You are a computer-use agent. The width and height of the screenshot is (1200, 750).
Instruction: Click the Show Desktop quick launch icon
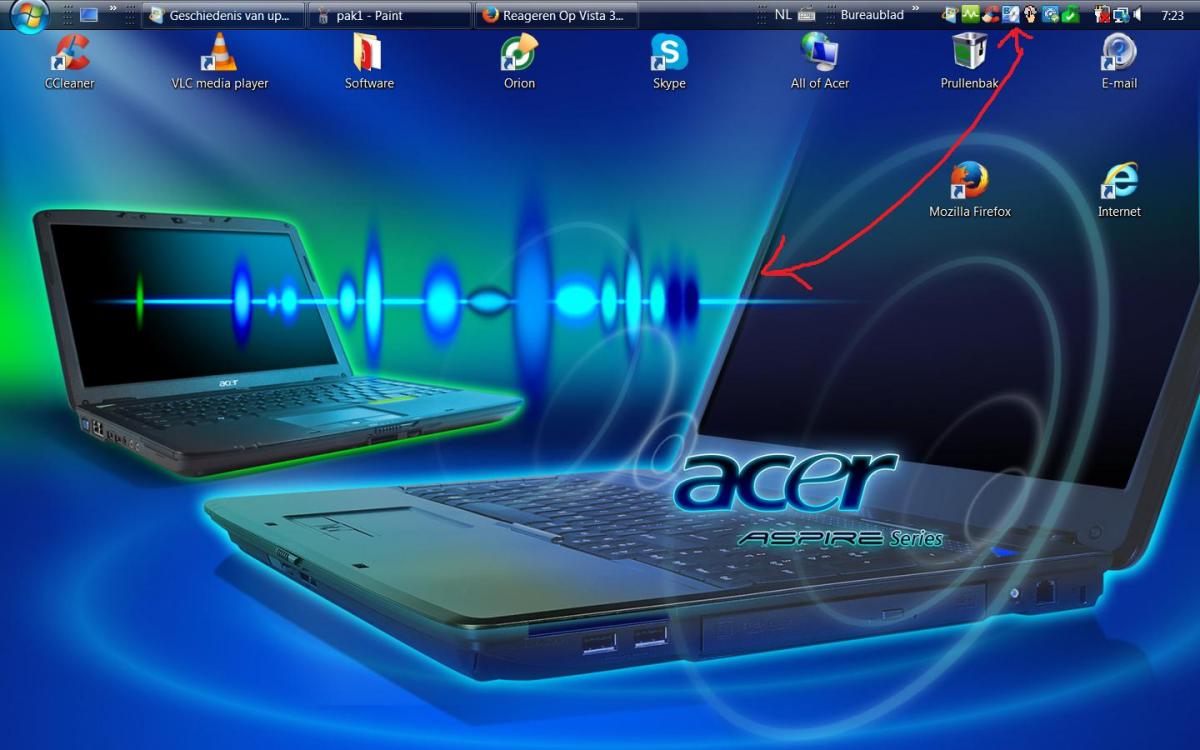(89, 15)
